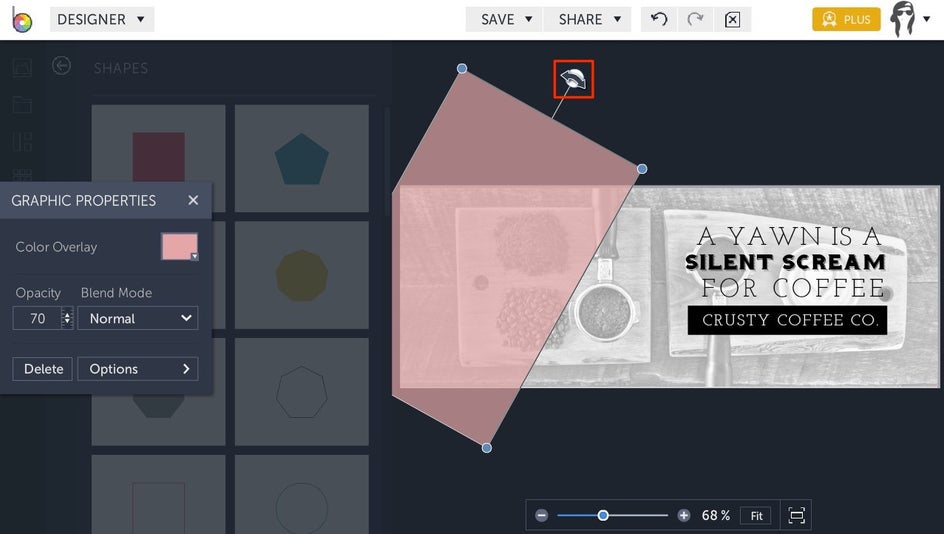
Task: Click the zoom slider knob
Action: click(603, 515)
